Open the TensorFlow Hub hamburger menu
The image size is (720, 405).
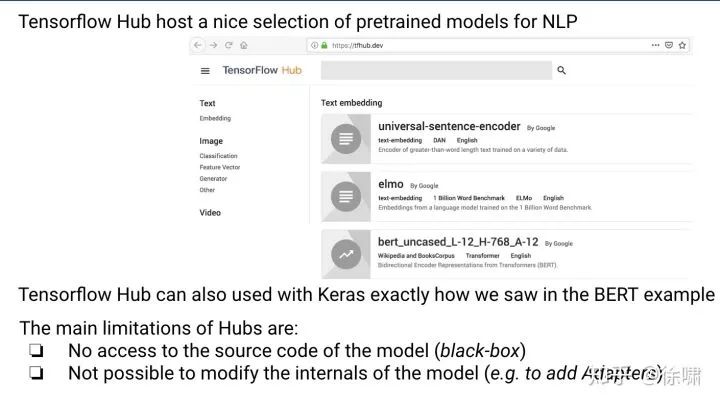[x=205, y=71]
